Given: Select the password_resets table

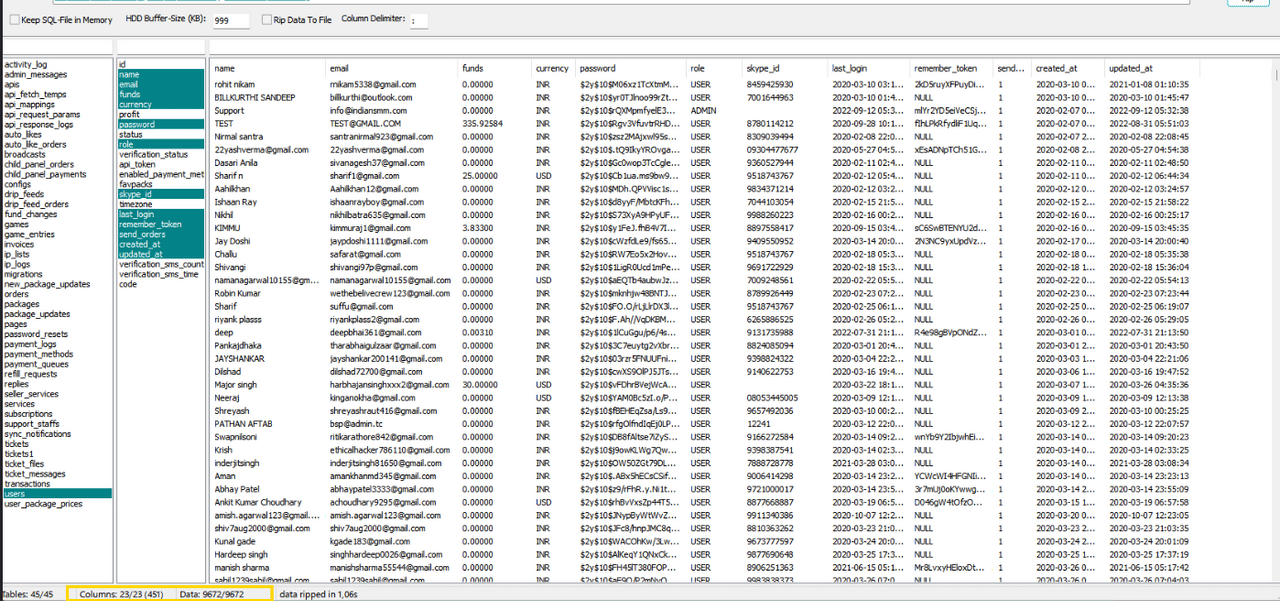Looking at the screenshot, I should (36, 334).
